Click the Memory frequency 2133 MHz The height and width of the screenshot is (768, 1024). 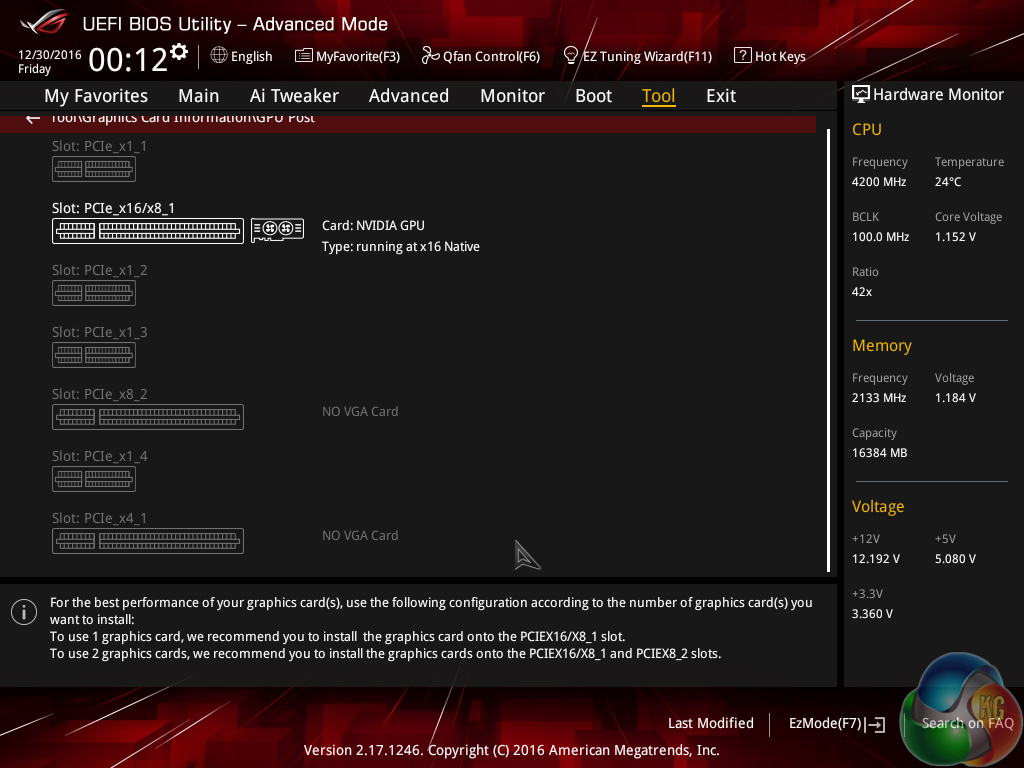[x=879, y=398]
